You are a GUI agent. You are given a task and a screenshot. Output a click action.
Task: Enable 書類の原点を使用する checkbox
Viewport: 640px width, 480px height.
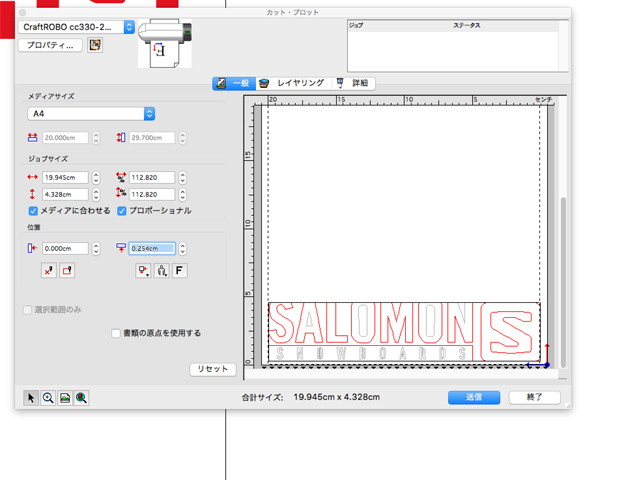[117, 333]
